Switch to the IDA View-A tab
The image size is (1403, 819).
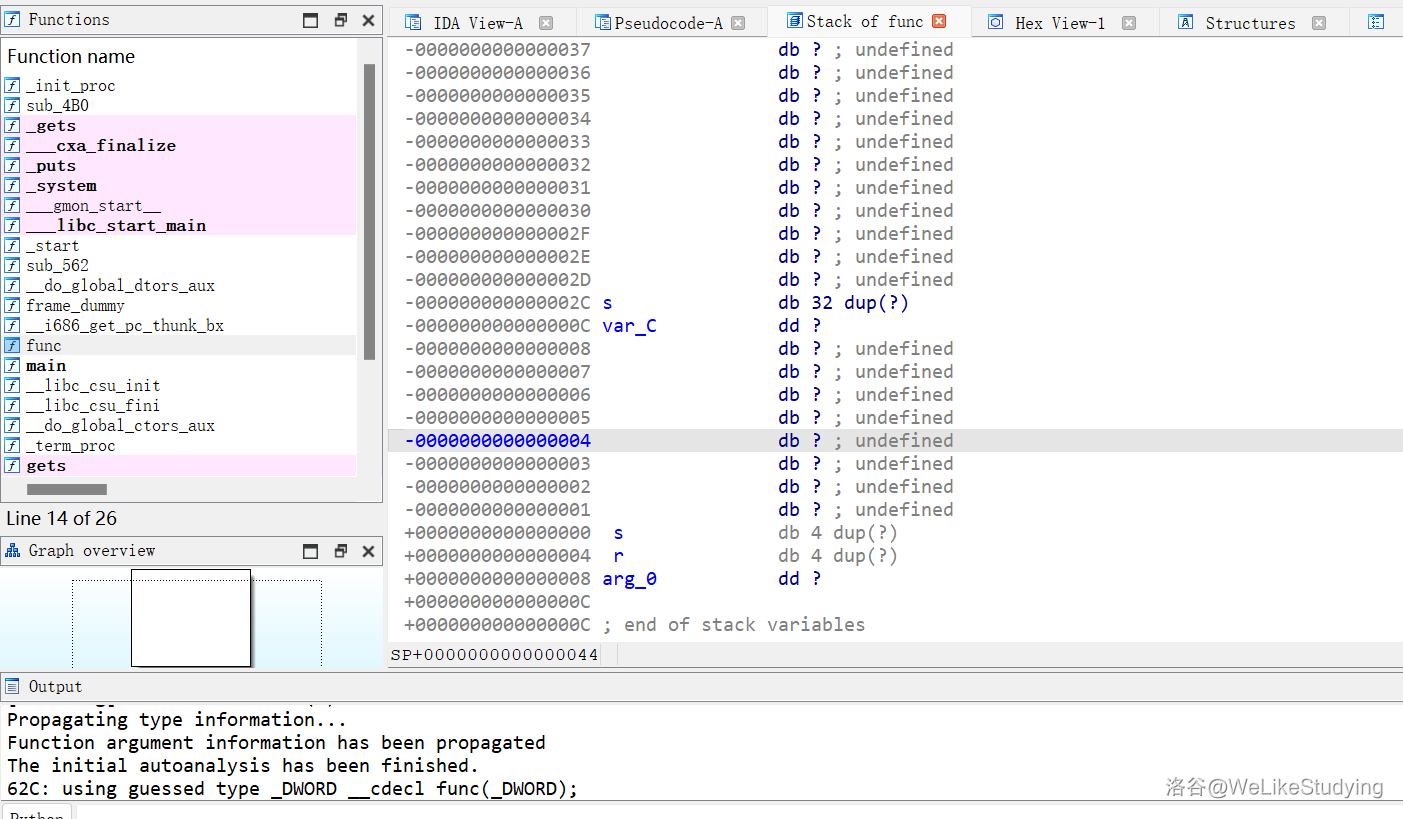click(477, 23)
